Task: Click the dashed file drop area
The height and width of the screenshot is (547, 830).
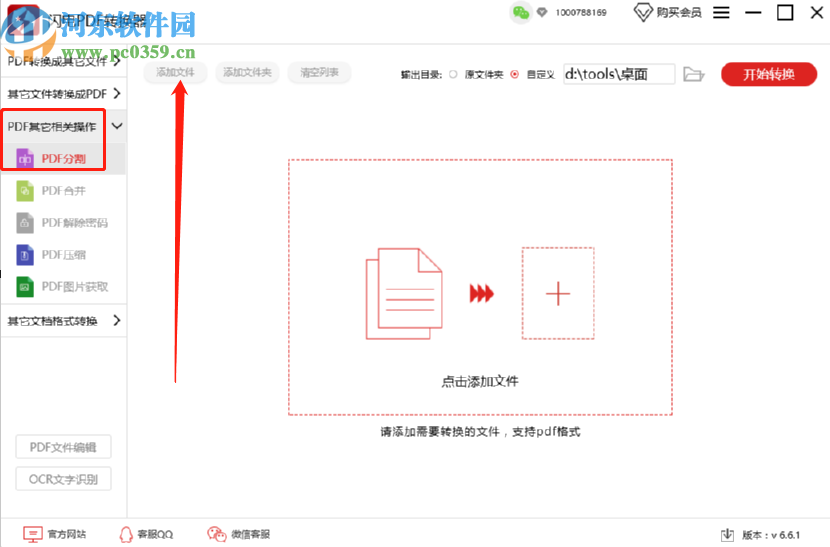Action: [x=480, y=287]
